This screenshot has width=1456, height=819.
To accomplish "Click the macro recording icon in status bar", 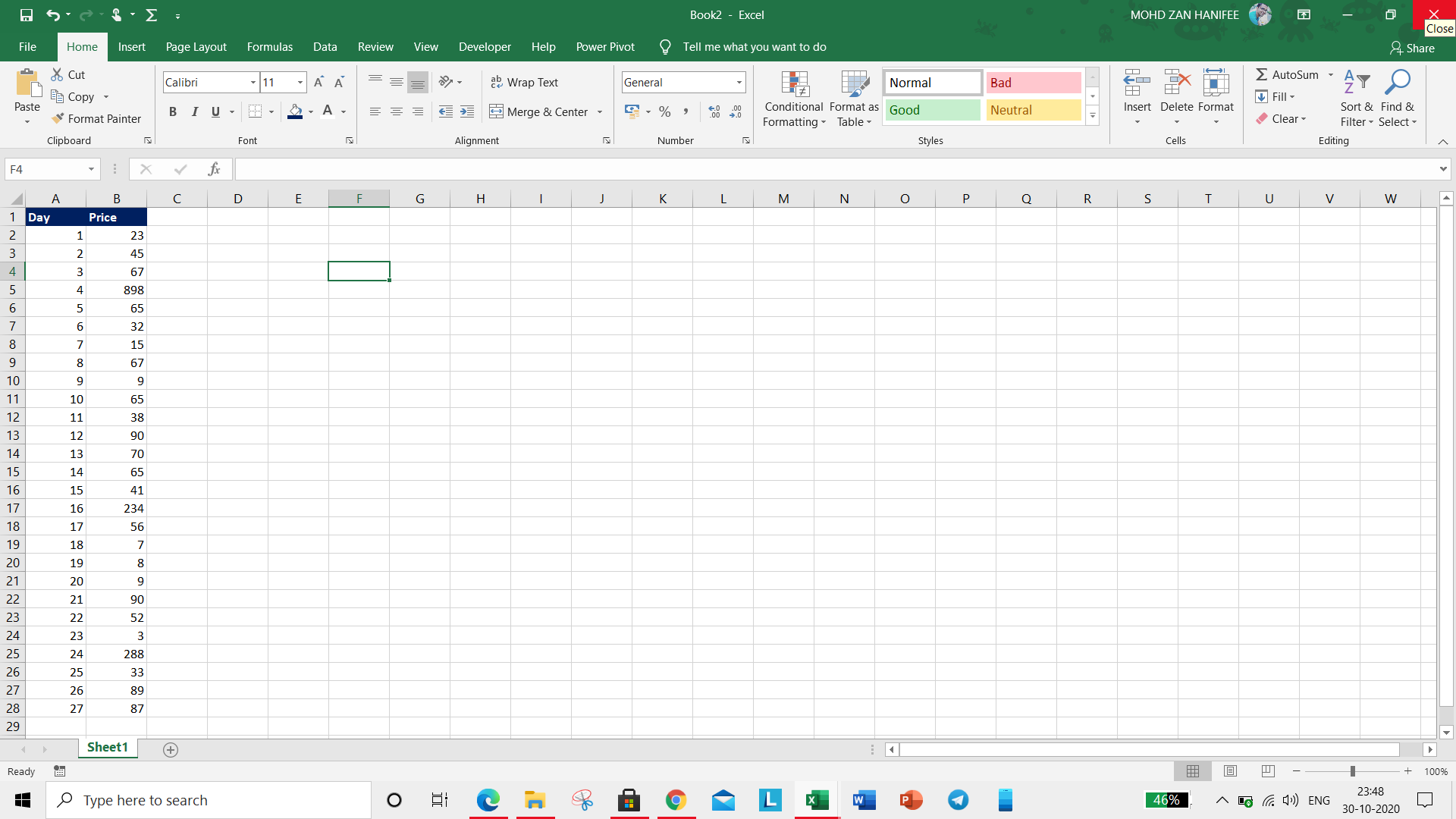I will click(x=60, y=771).
